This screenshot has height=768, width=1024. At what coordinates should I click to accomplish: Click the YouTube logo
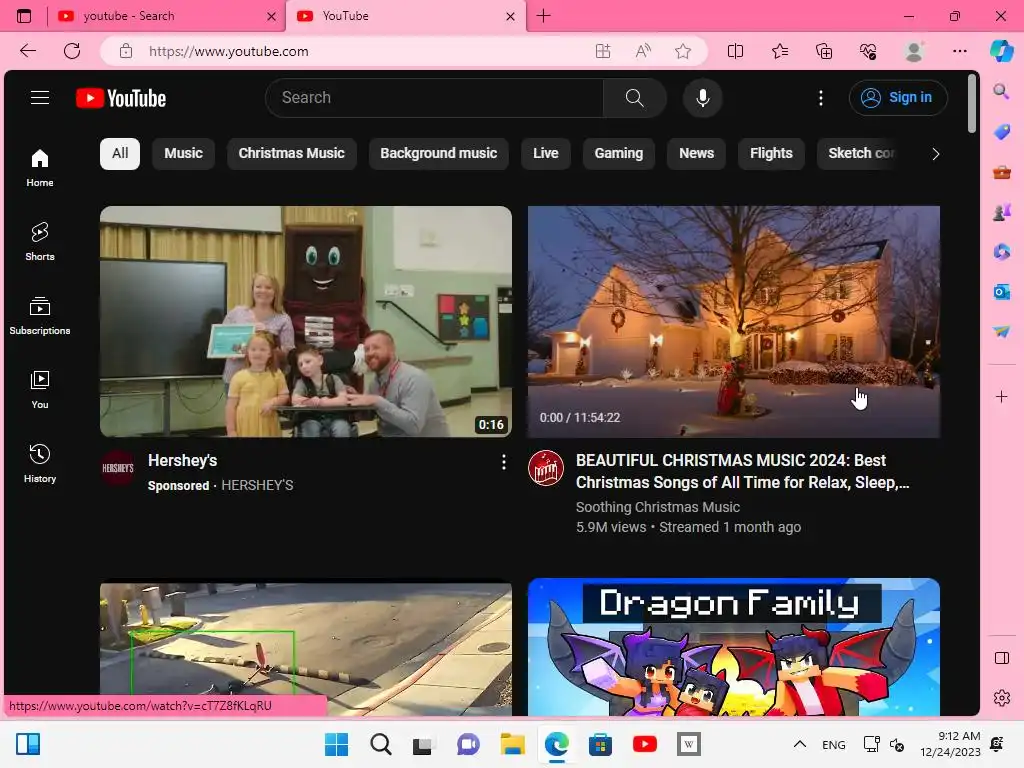[x=121, y=98]
